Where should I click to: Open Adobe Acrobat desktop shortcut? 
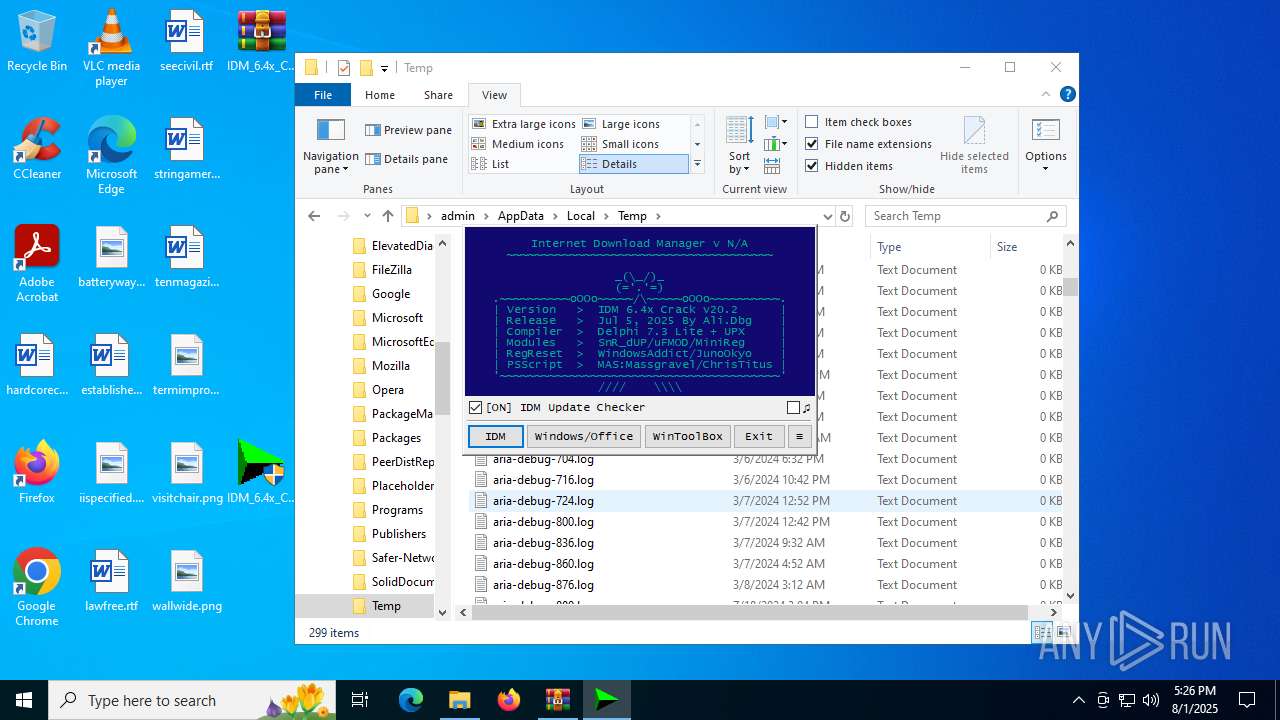coord(37,263)
